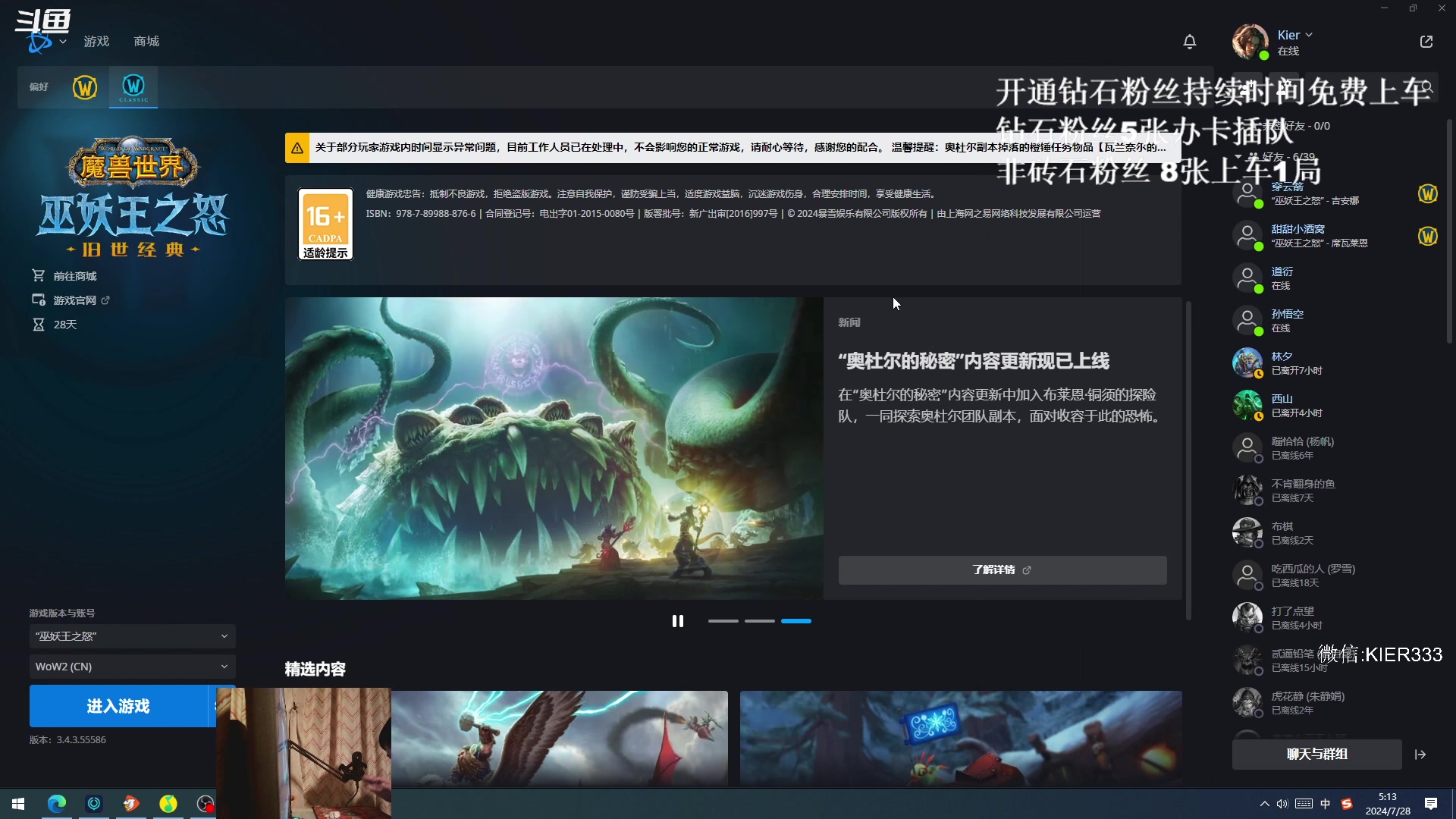Image resolution: width=1456 pixels, height=819 pixels.
Task: Open QQ Music from the taskbar
Action: pos(168,804)
